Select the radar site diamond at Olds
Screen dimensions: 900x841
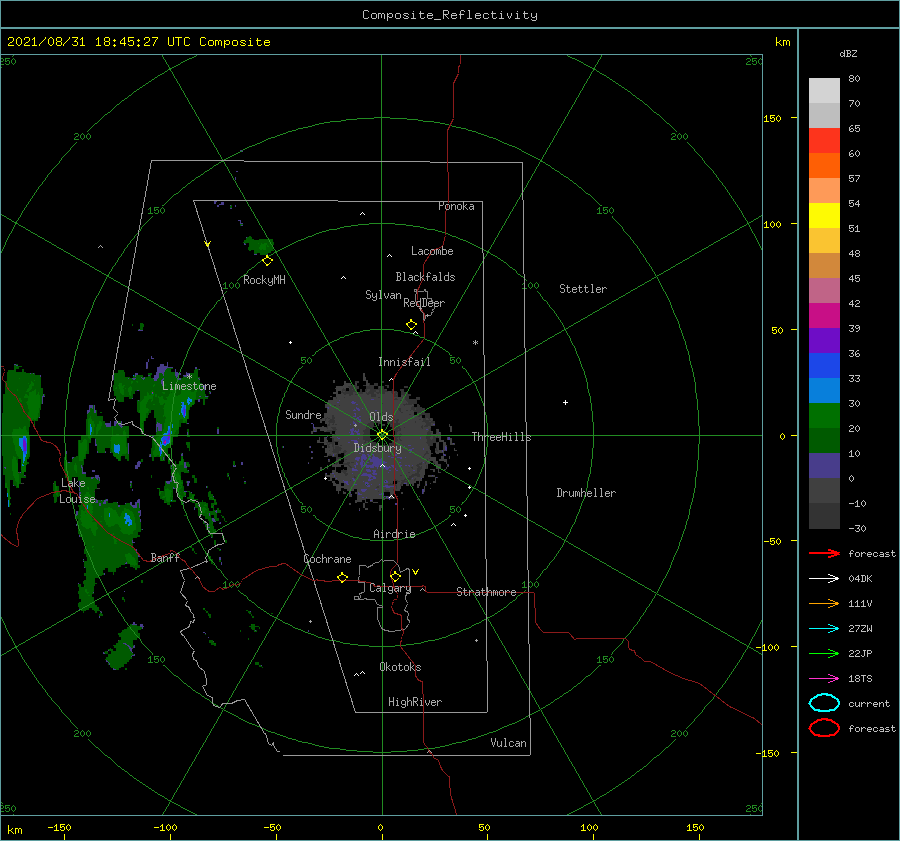pyautogui.click(x=382, y=435)
